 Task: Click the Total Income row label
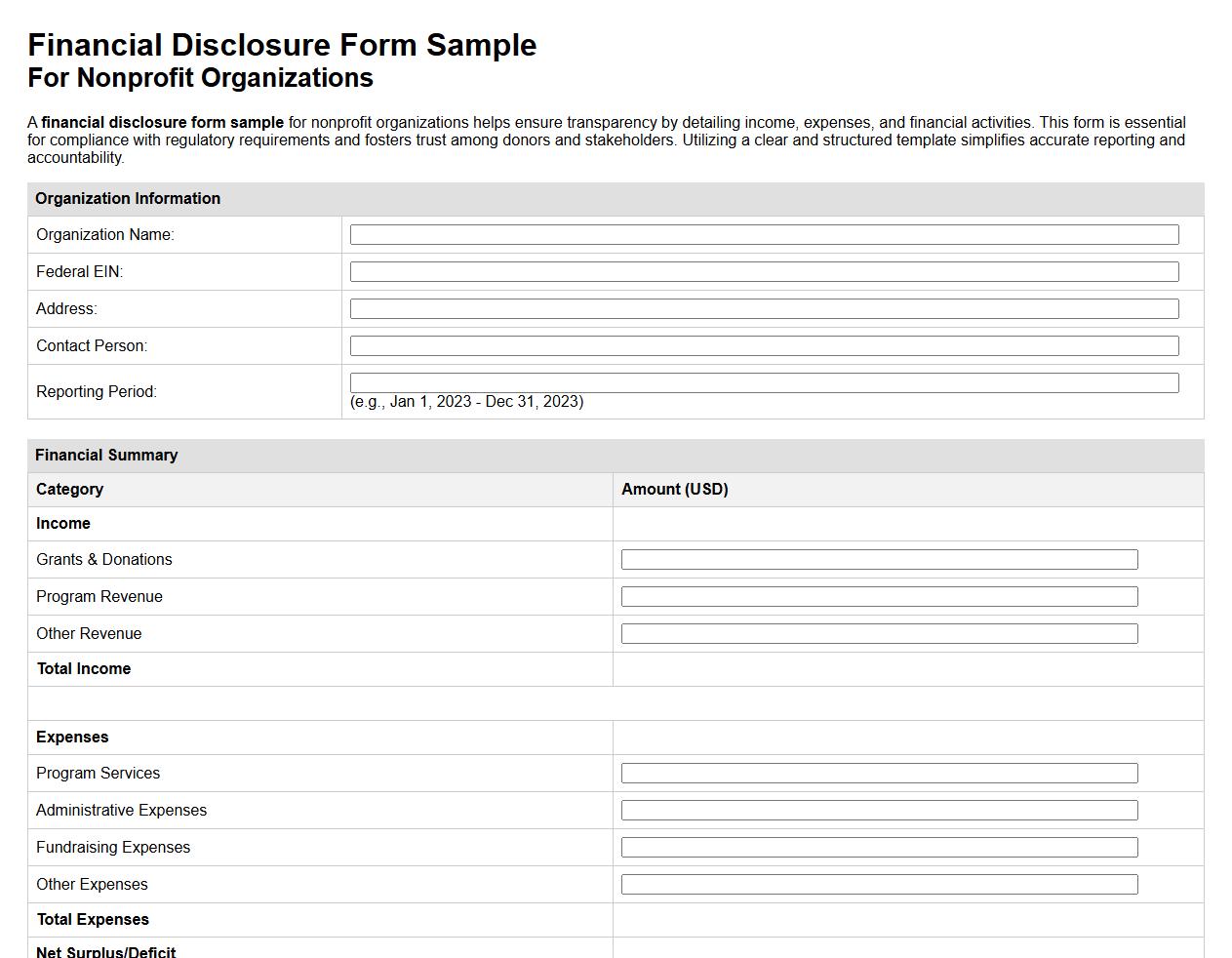(x=83, y=669)
